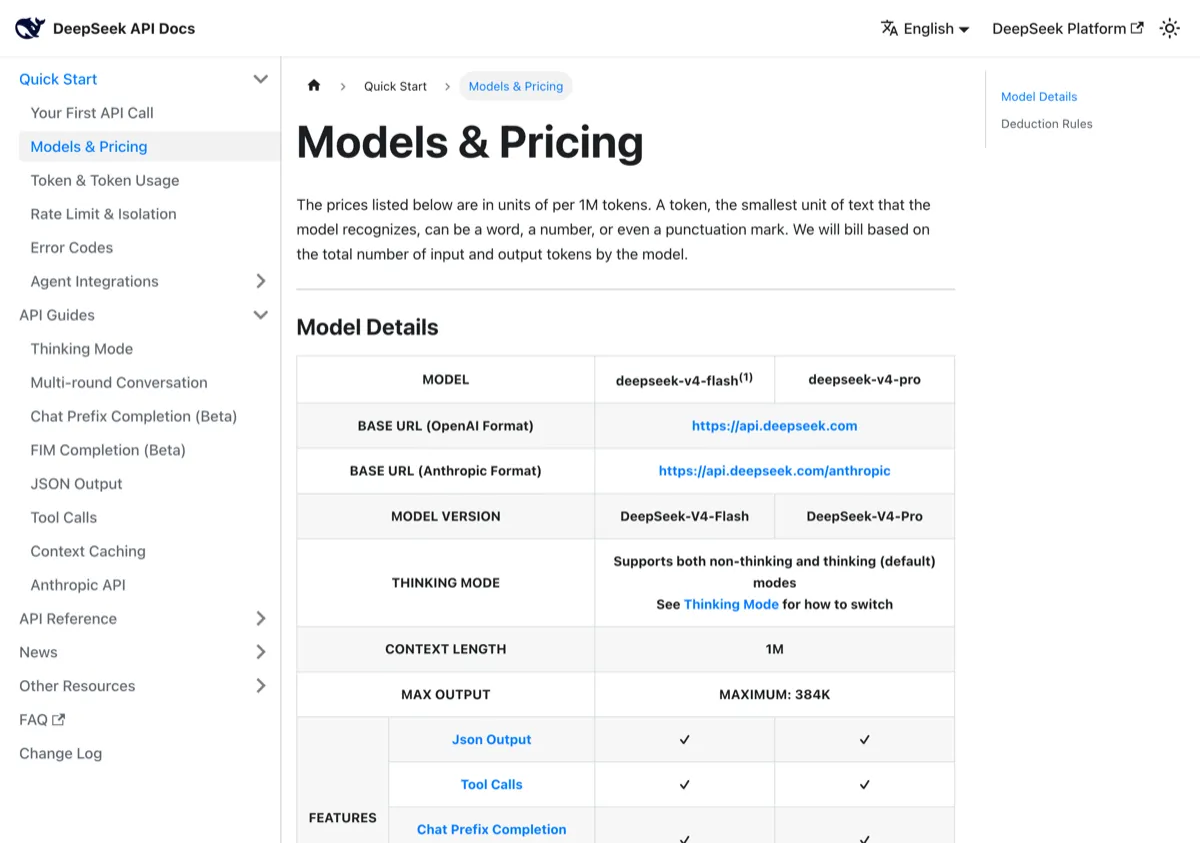Viewport: 1200px width, 843px height.
Task: Click the Models & Pricing breadcrumb
Action: (516, 86)
